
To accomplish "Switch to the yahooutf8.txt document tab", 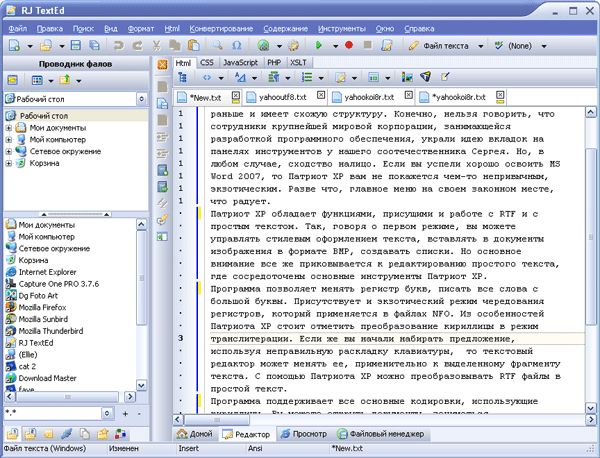I will (282, 97).
